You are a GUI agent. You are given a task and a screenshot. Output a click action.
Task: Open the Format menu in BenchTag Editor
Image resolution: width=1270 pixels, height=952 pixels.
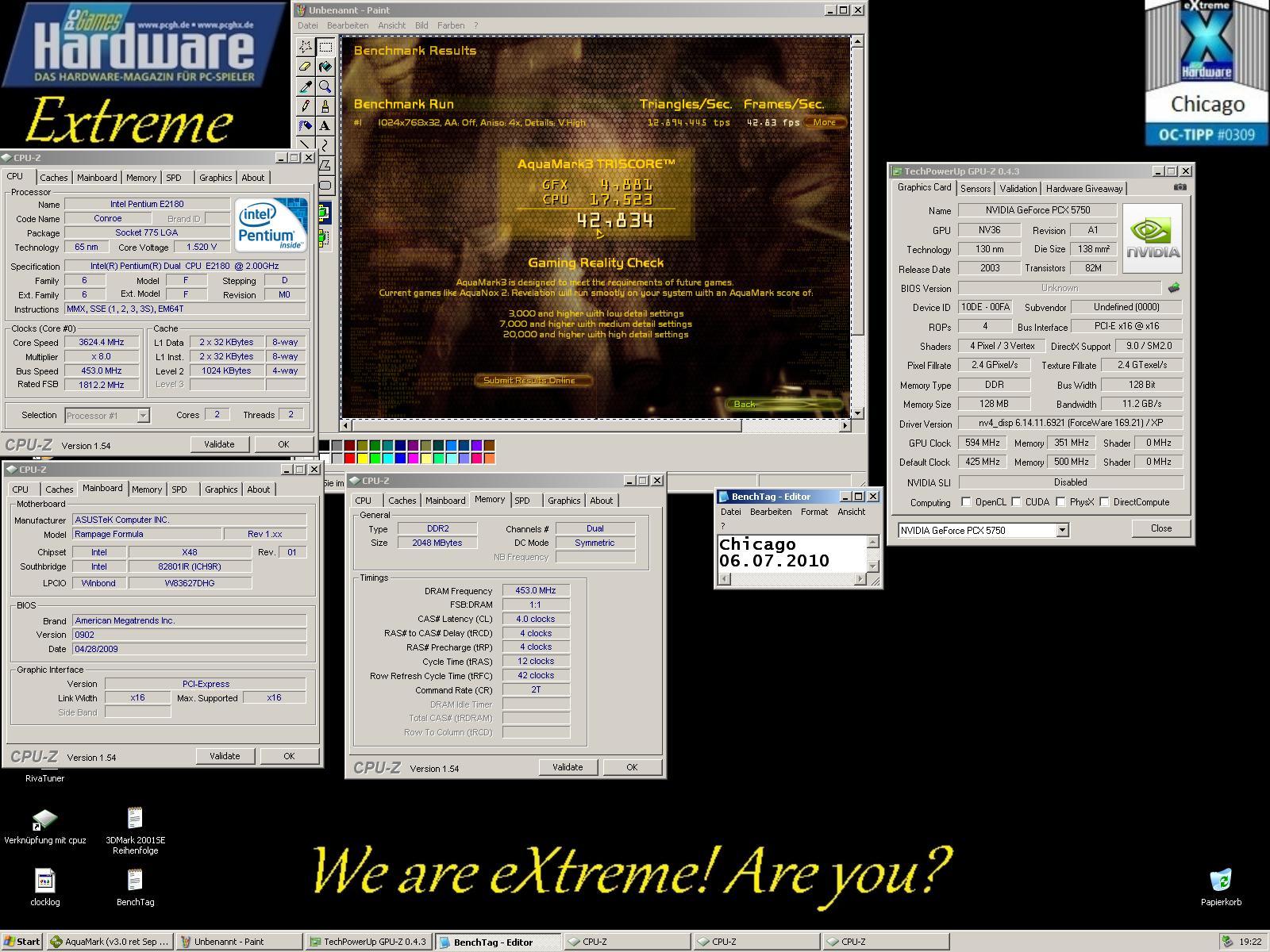814,512
